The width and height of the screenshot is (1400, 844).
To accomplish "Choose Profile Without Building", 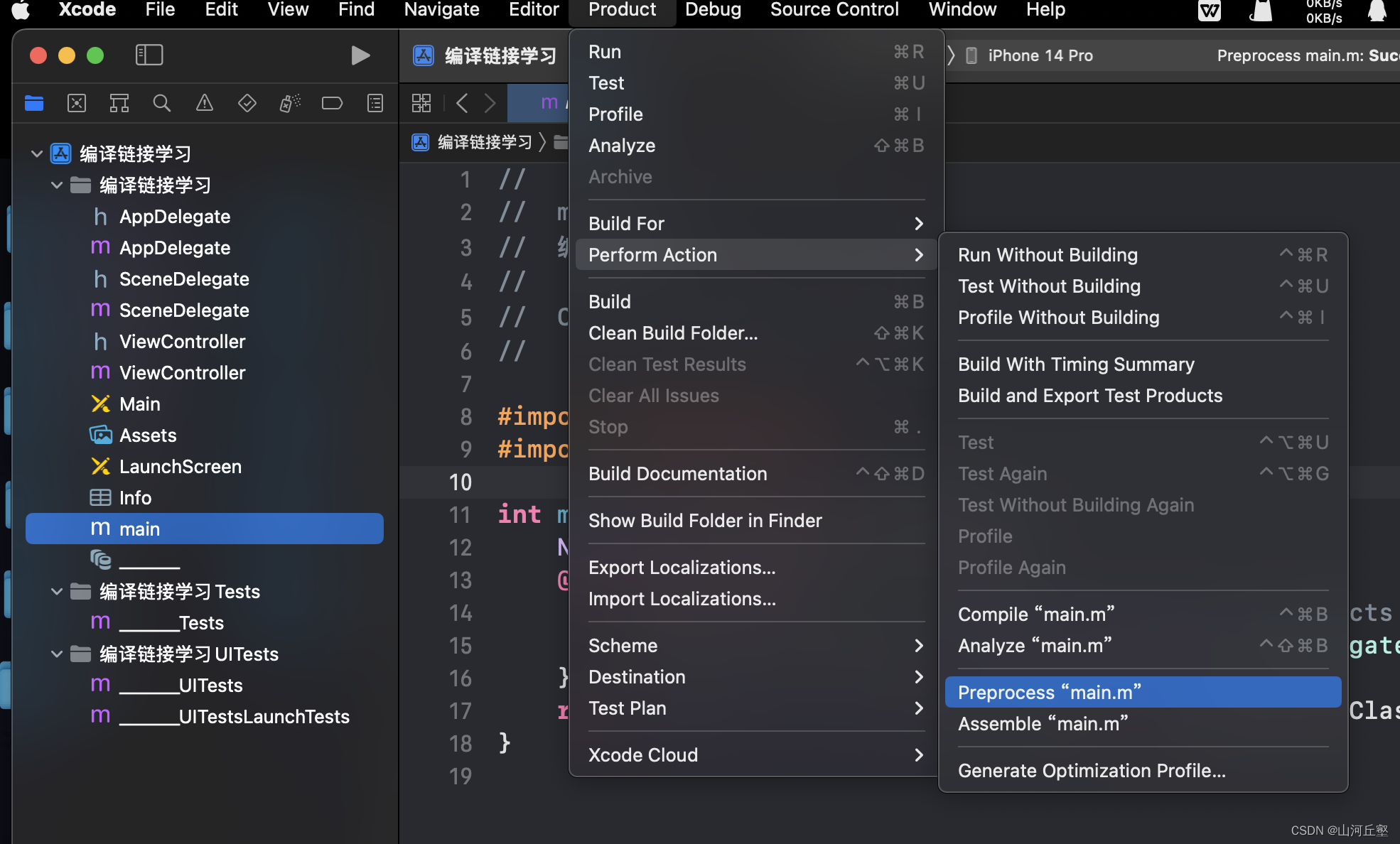I will (x=1143, y=317).
